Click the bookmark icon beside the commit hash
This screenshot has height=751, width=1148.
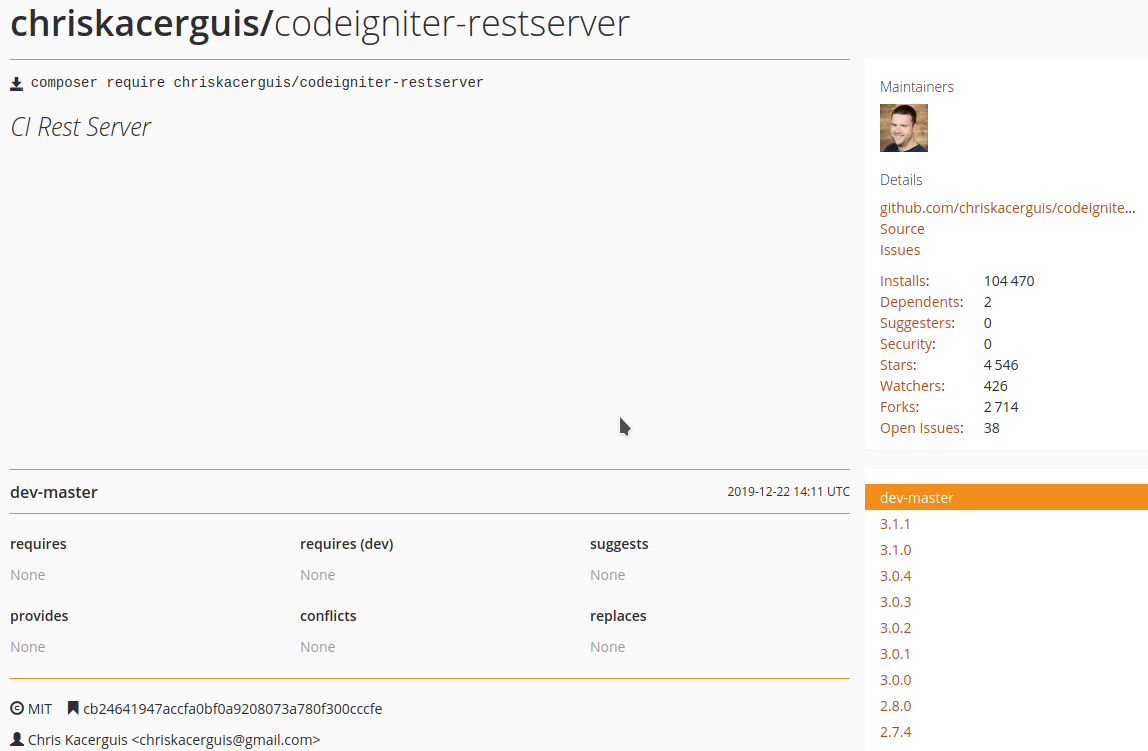[72, 707]
